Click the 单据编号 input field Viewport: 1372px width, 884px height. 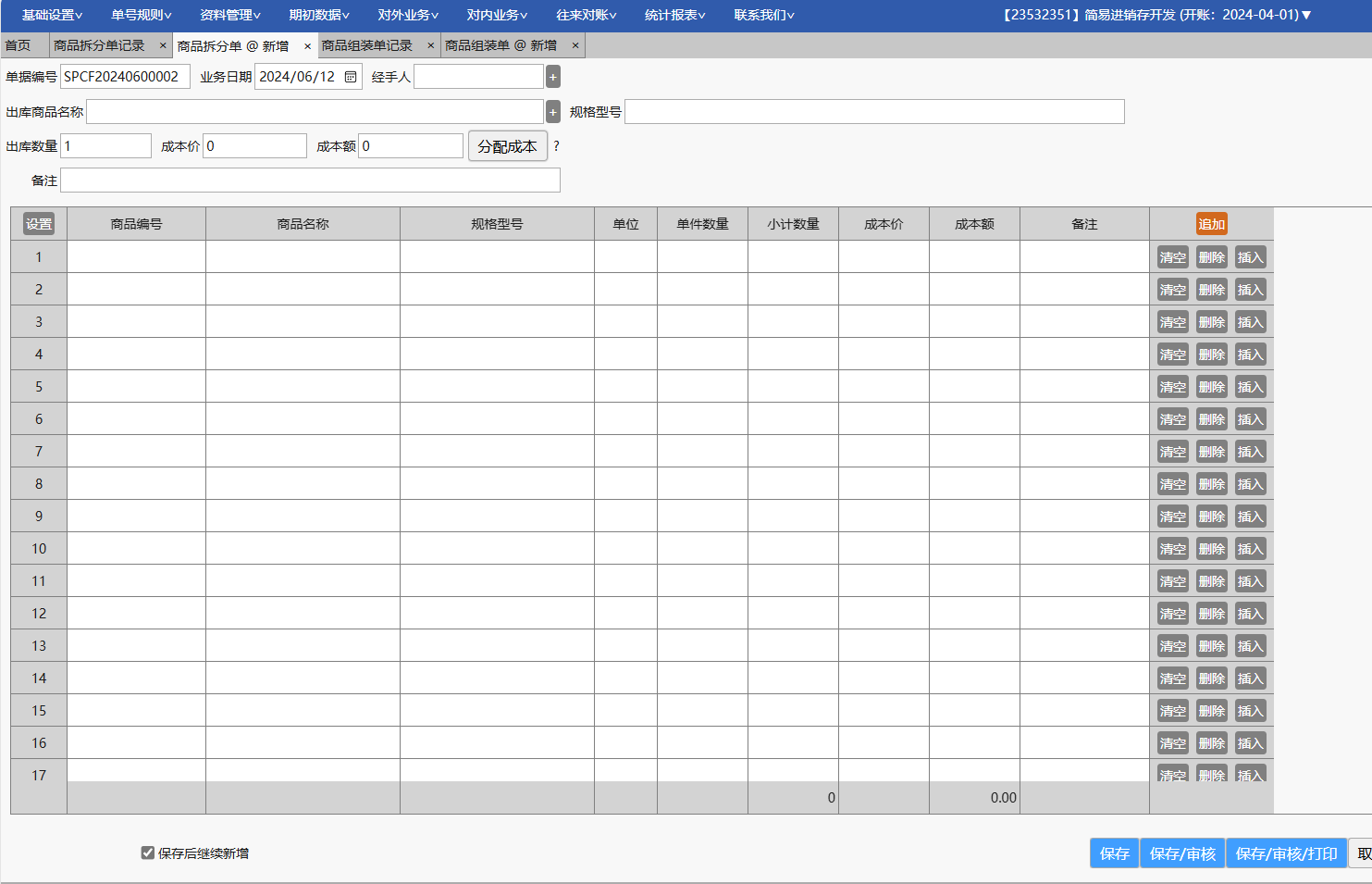(x=125, y=77)
